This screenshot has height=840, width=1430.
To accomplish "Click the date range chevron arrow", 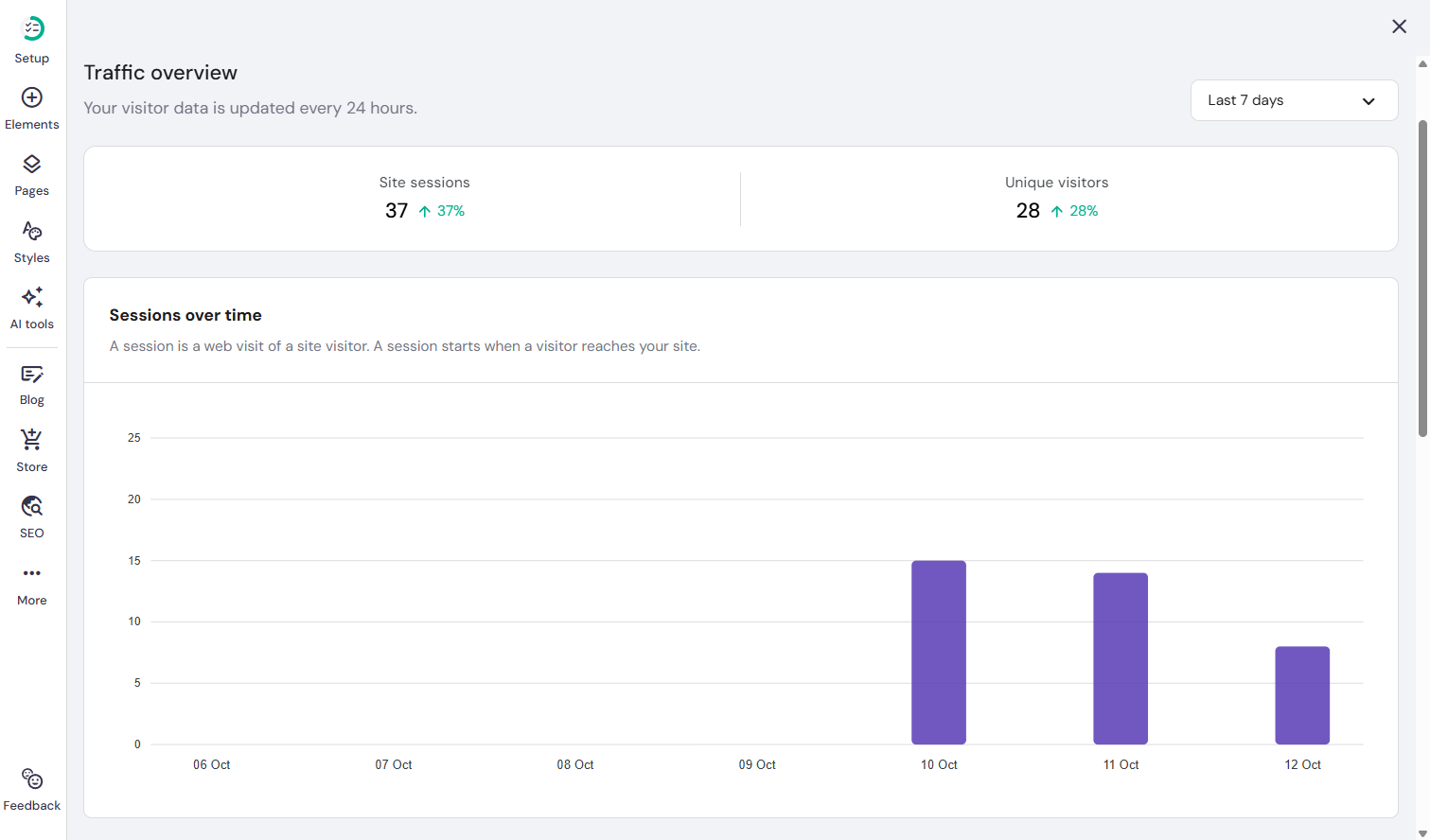I will click(1368, 101).
